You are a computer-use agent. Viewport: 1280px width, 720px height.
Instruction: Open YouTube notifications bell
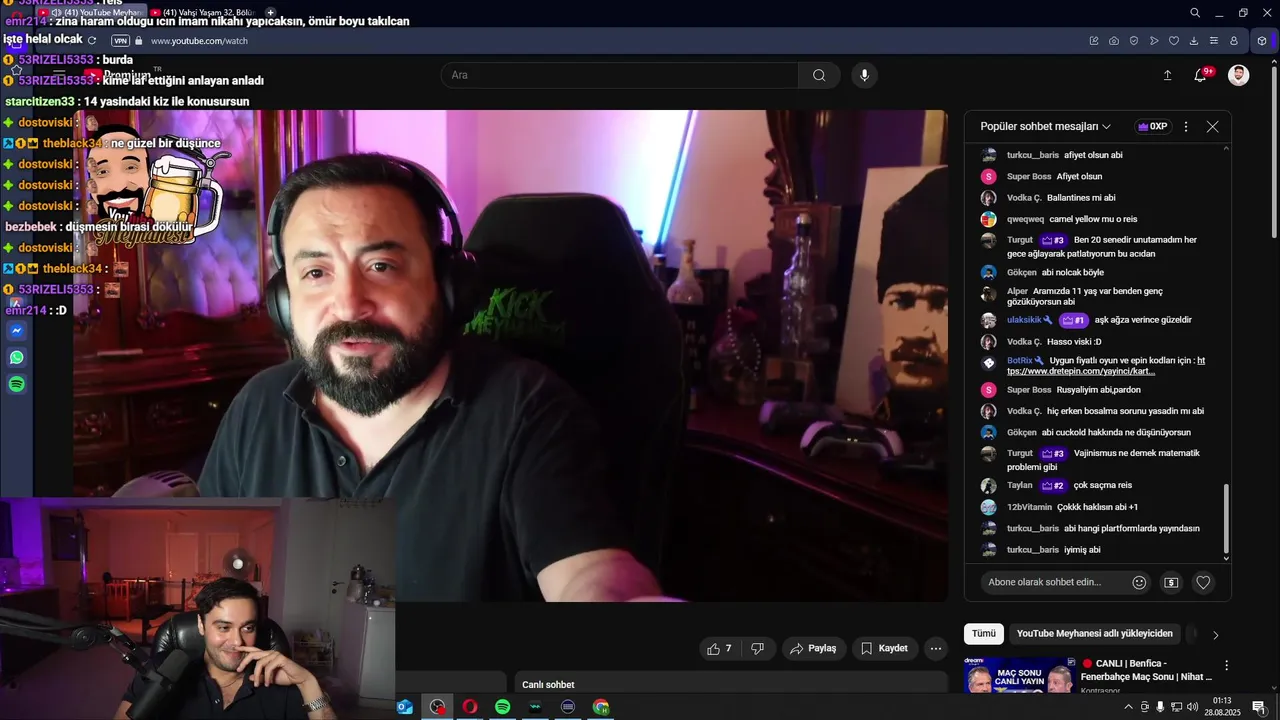point(1201,75)
